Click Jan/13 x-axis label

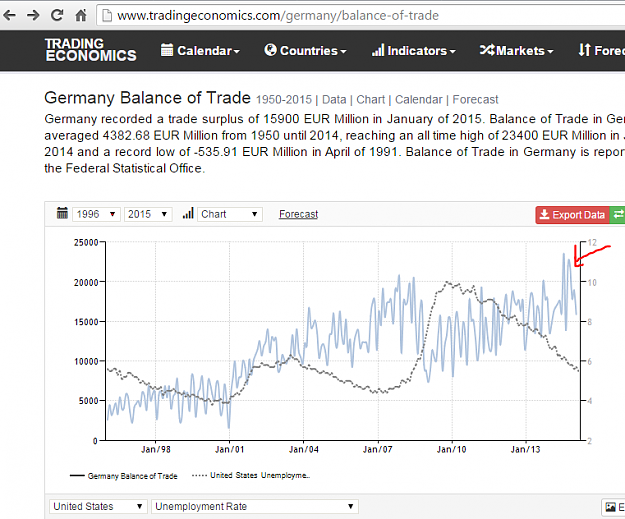(x=525, y=450)
